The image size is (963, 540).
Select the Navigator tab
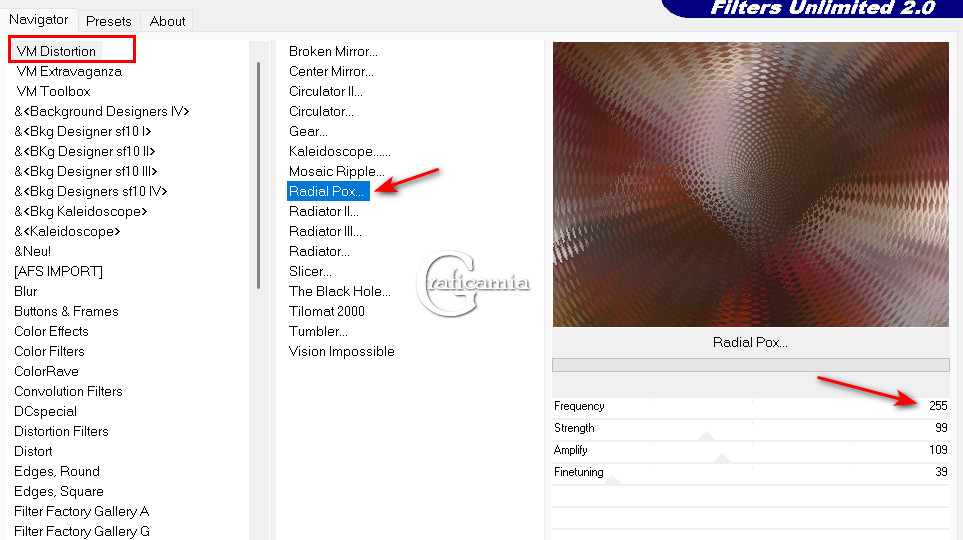(x=39, y=20)
